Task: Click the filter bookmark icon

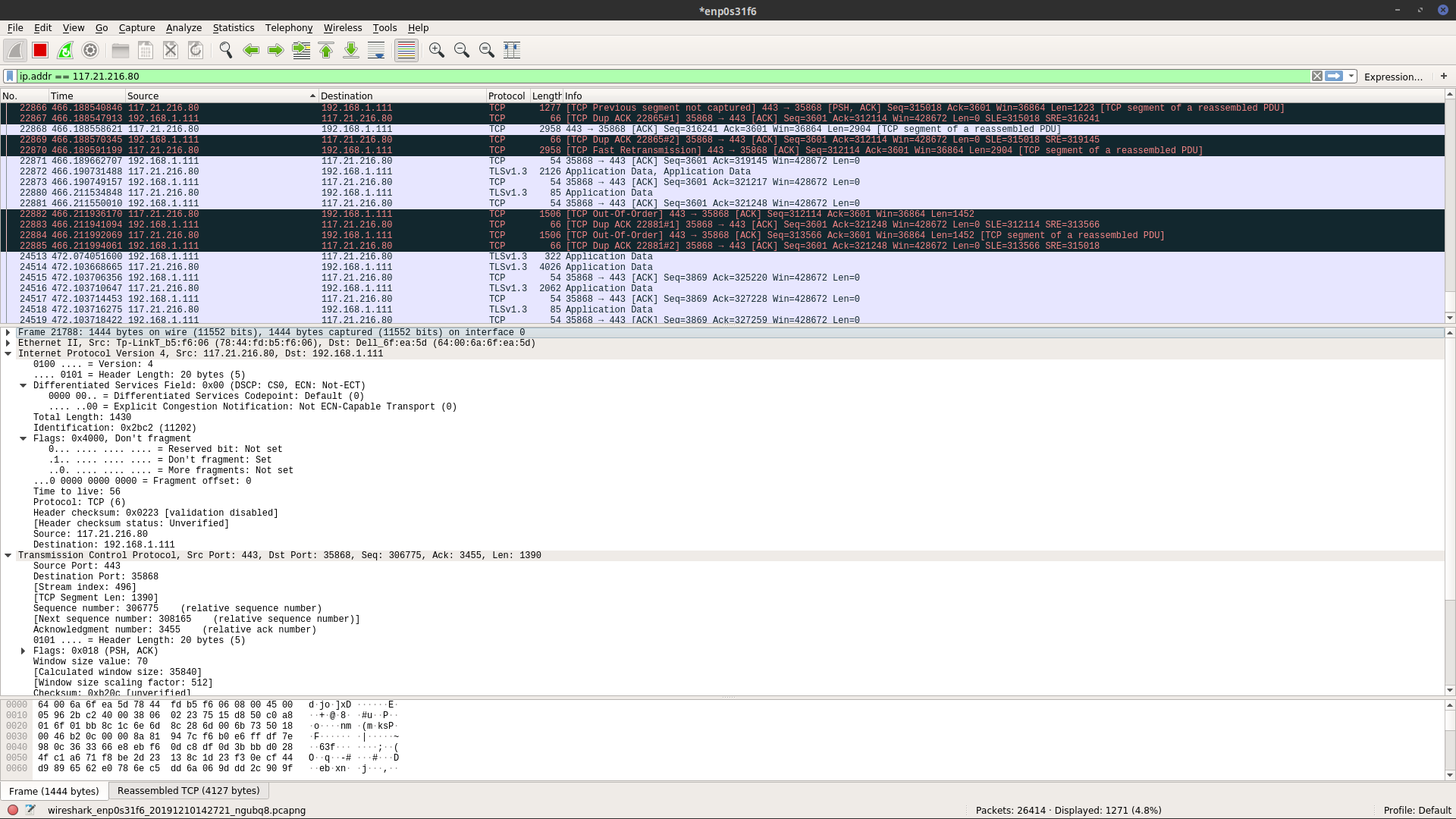Action: point(10,76)
